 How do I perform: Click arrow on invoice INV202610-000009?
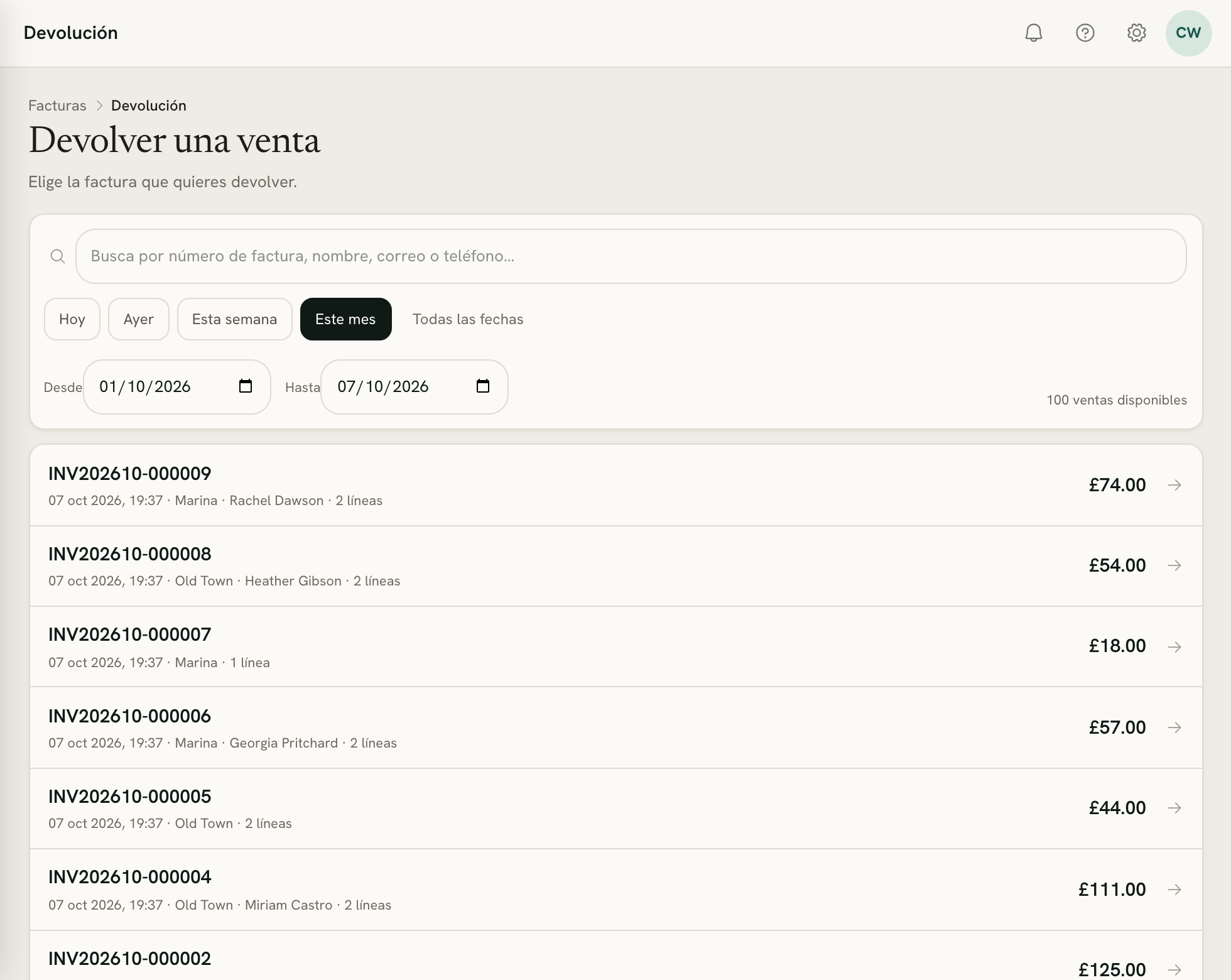(x=1174, y=485)
